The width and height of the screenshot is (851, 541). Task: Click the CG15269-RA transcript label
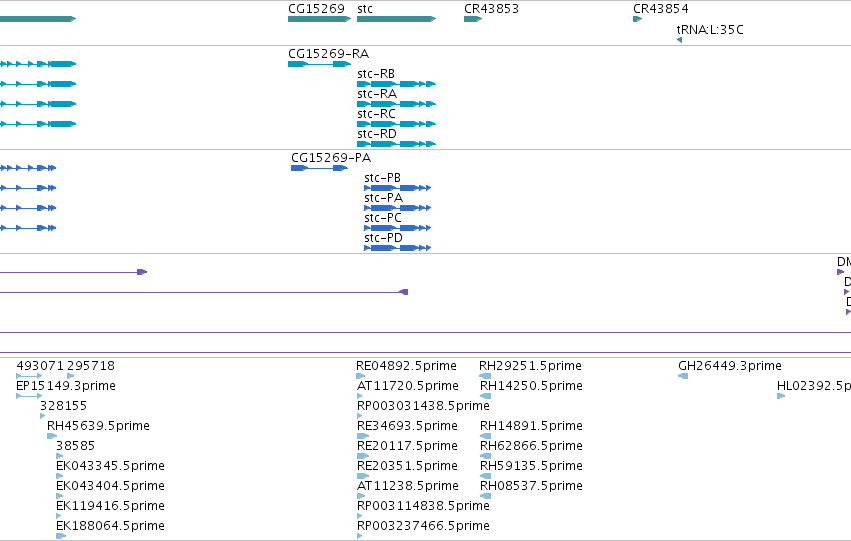click(328, 54)
